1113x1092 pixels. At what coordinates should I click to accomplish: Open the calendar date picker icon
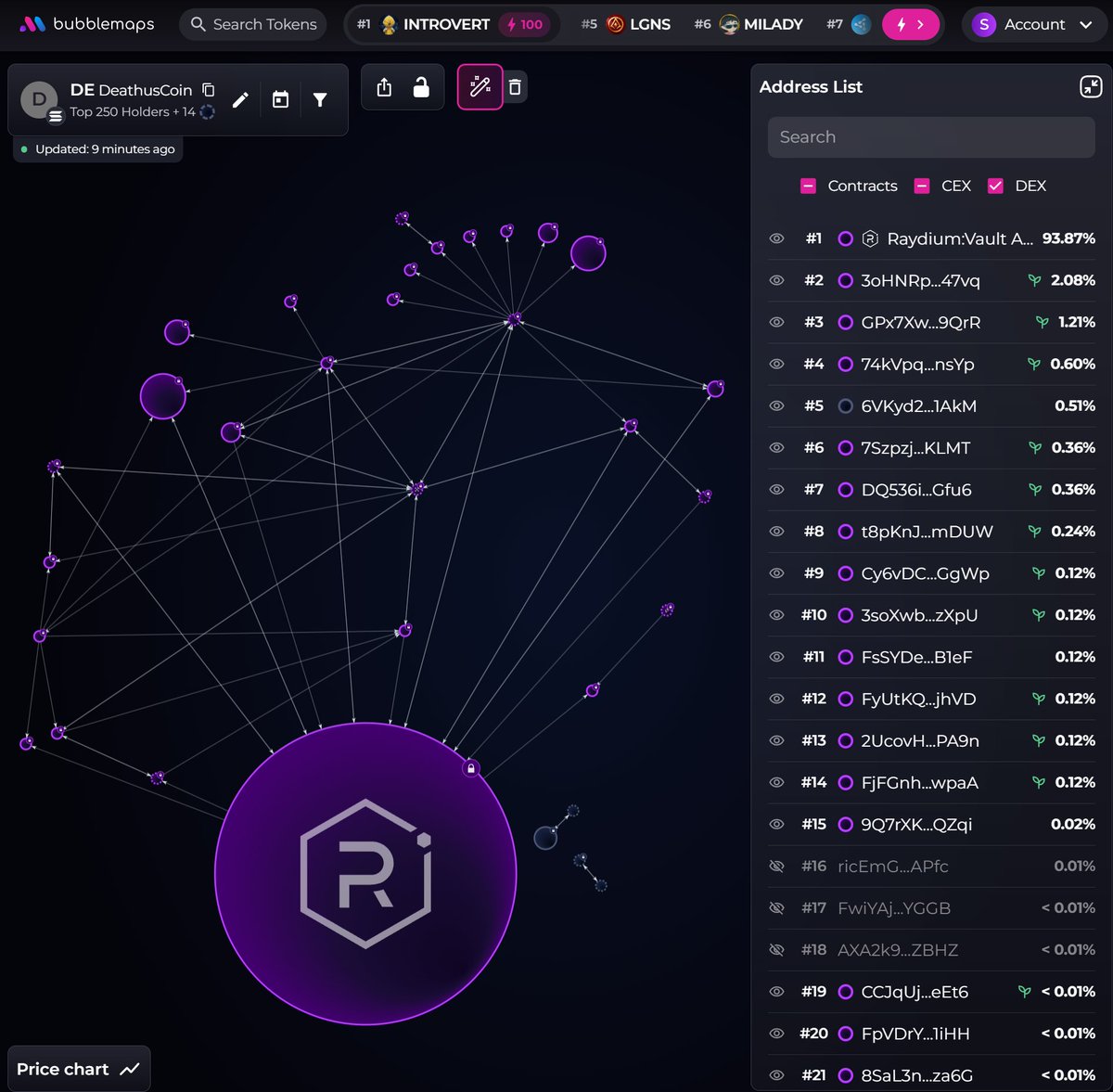point(280,100)
